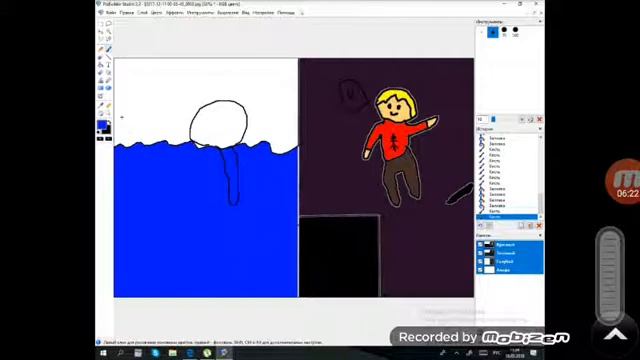Select the Красный channel row

click(510, 244)
